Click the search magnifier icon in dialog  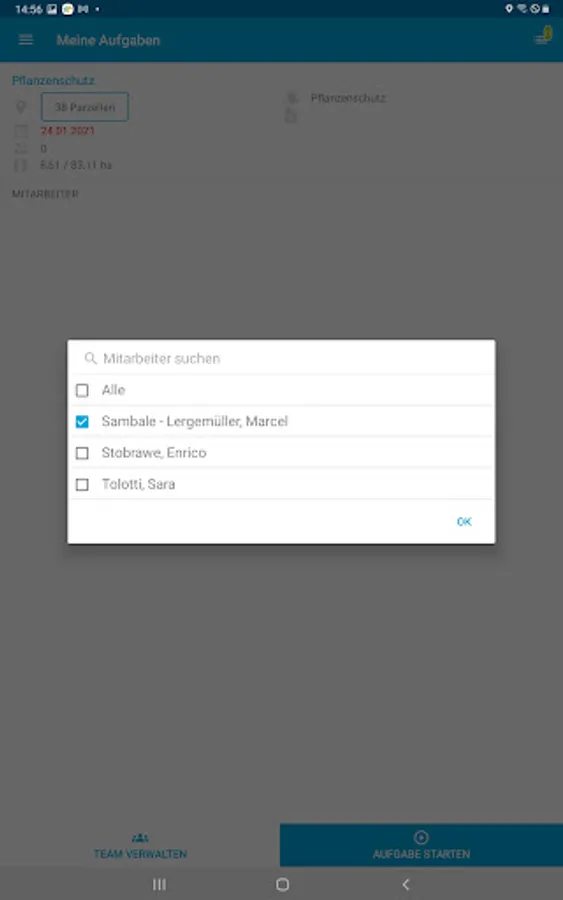(x=90, y=359)
